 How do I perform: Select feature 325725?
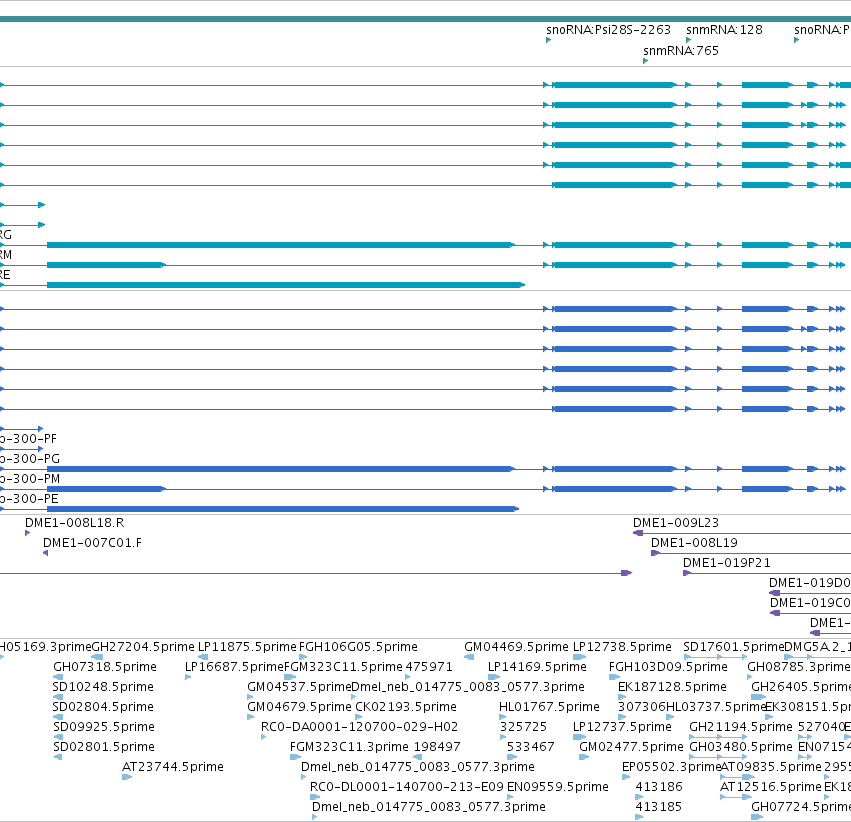(x=523, y=727)
